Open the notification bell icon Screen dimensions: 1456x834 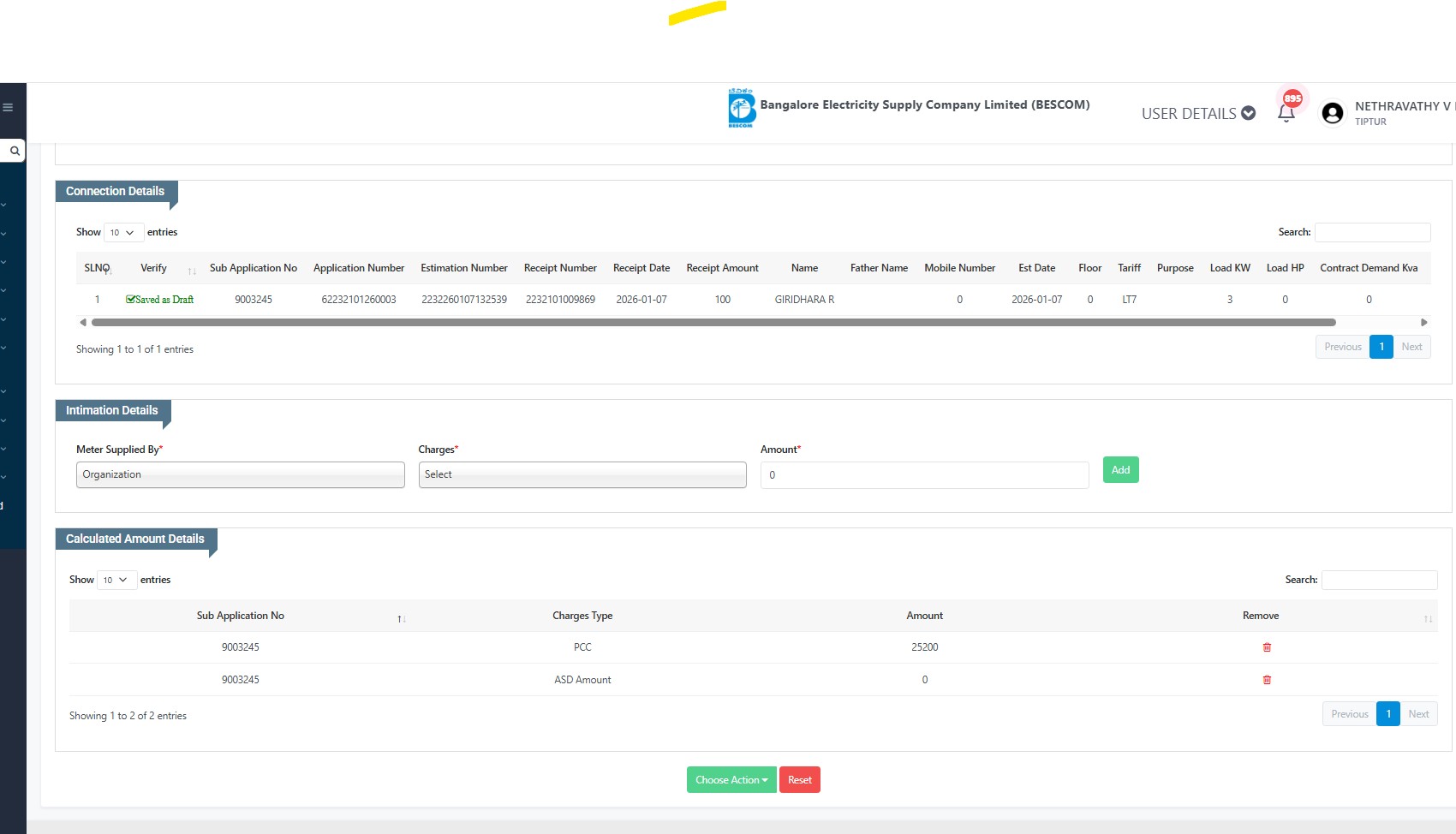pos(1286,114)
